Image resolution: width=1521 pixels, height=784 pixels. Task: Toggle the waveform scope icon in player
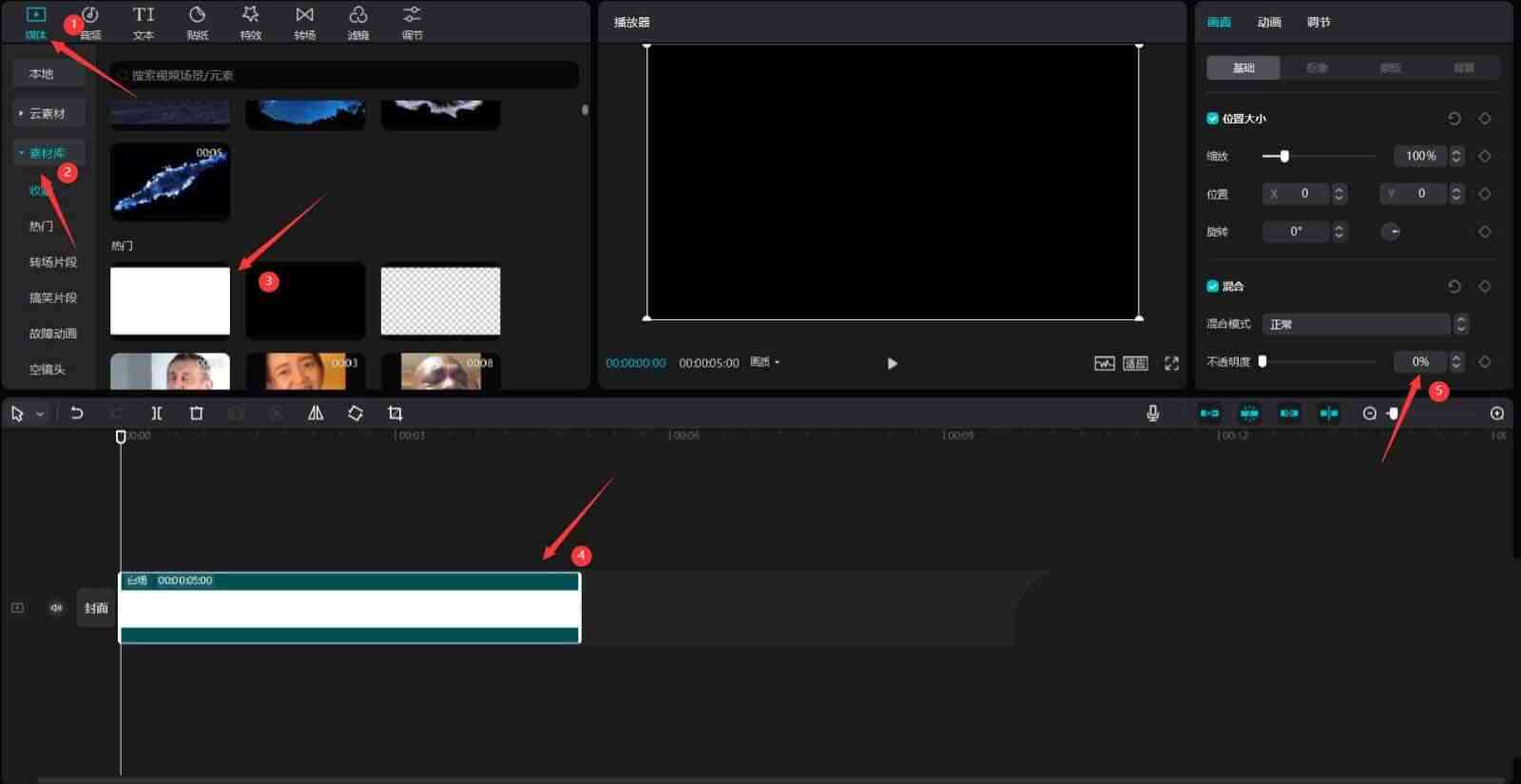(1104, 363)
